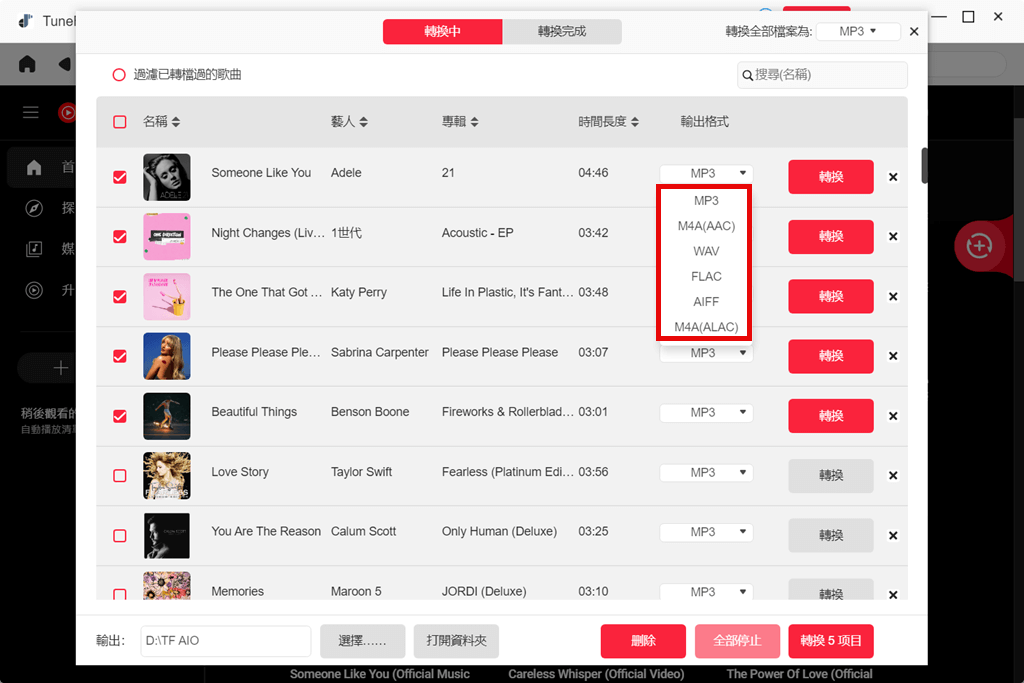The height and width of the screenshot is (683, 1024).
Task: Remove You Are The Reason row with X
Action: pos(893,535)
